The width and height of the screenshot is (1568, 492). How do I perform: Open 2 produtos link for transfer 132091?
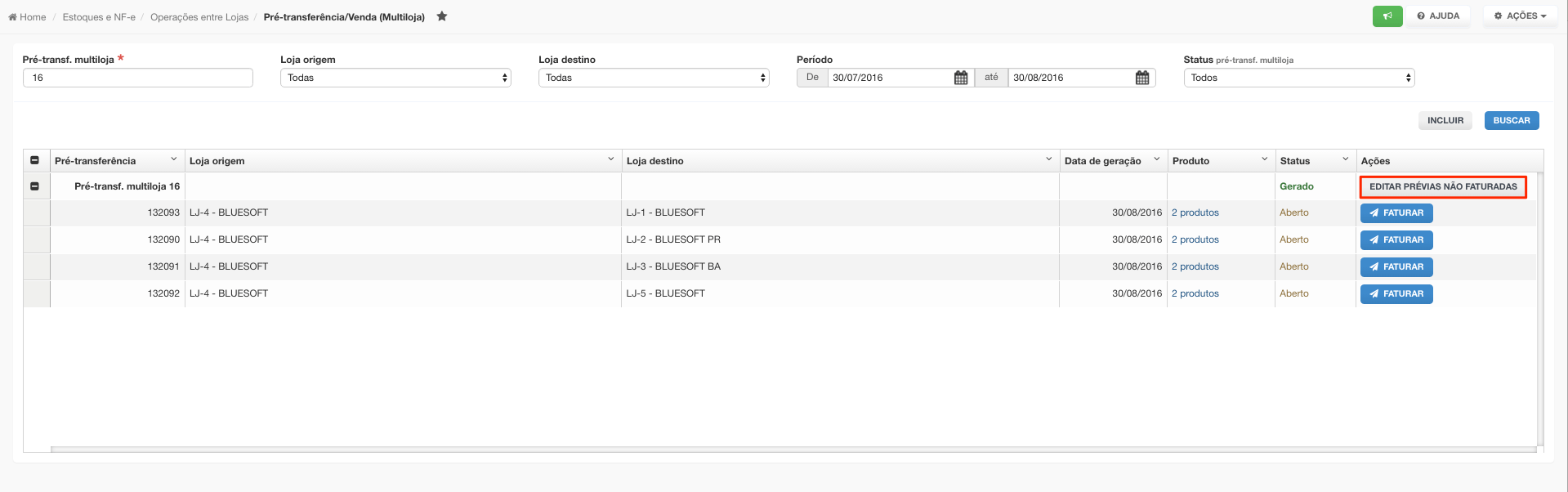pyautogui.click(x=1195, y=266)
